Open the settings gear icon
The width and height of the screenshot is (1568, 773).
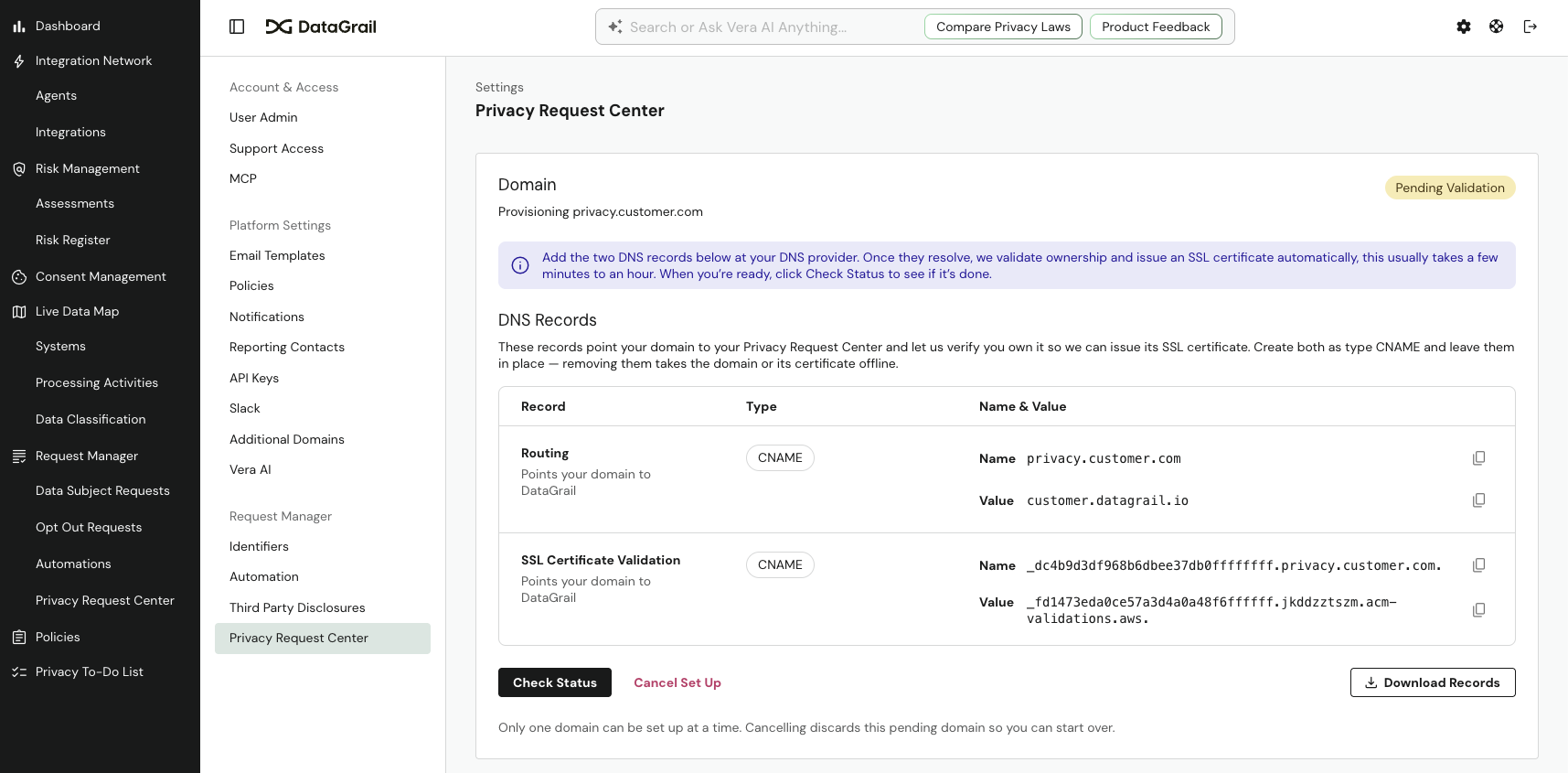pyautogui.click(x=1464, y=27)
